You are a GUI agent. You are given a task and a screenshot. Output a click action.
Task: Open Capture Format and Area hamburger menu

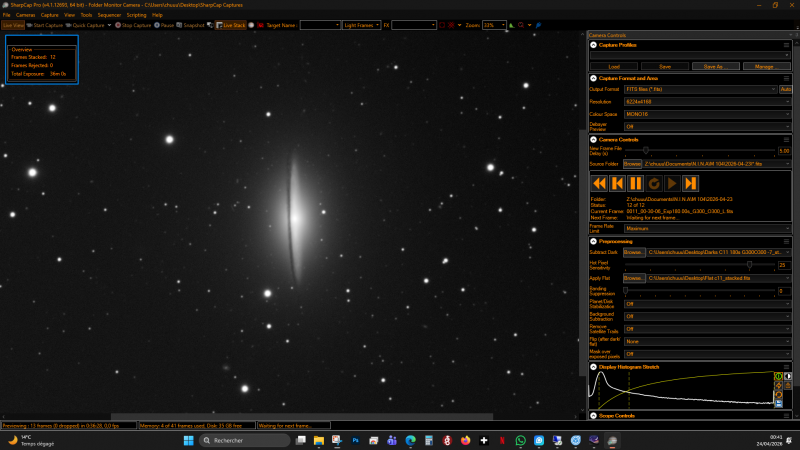point(786,78)
